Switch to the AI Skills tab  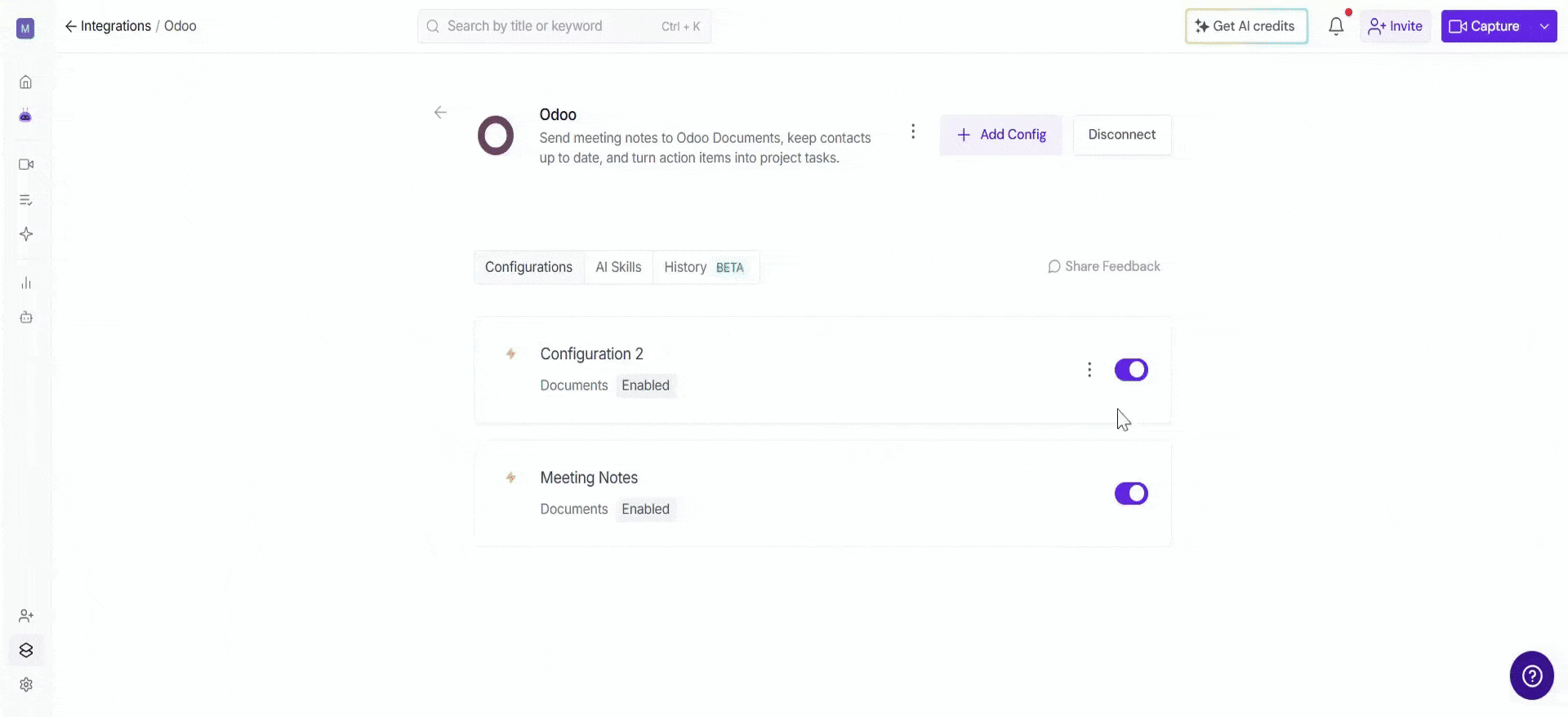618,267
